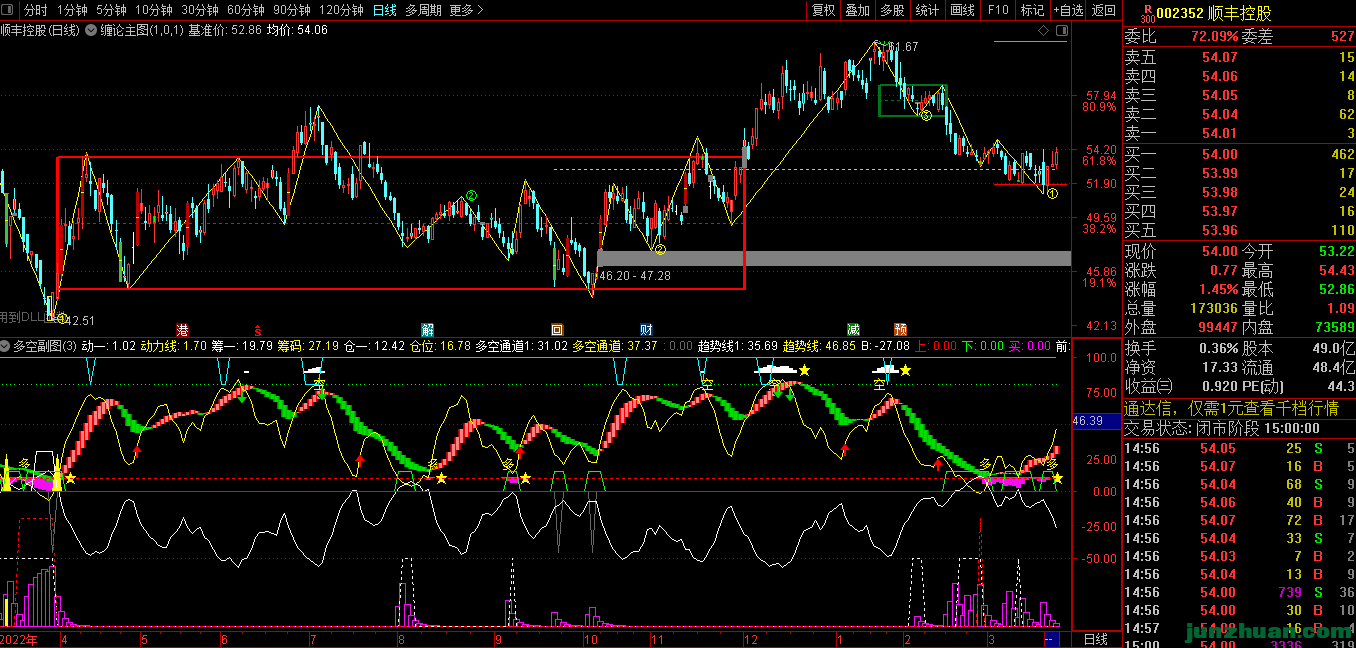Select the 60分钟 period tab
1356x648 pixels.
pos(246,10)
